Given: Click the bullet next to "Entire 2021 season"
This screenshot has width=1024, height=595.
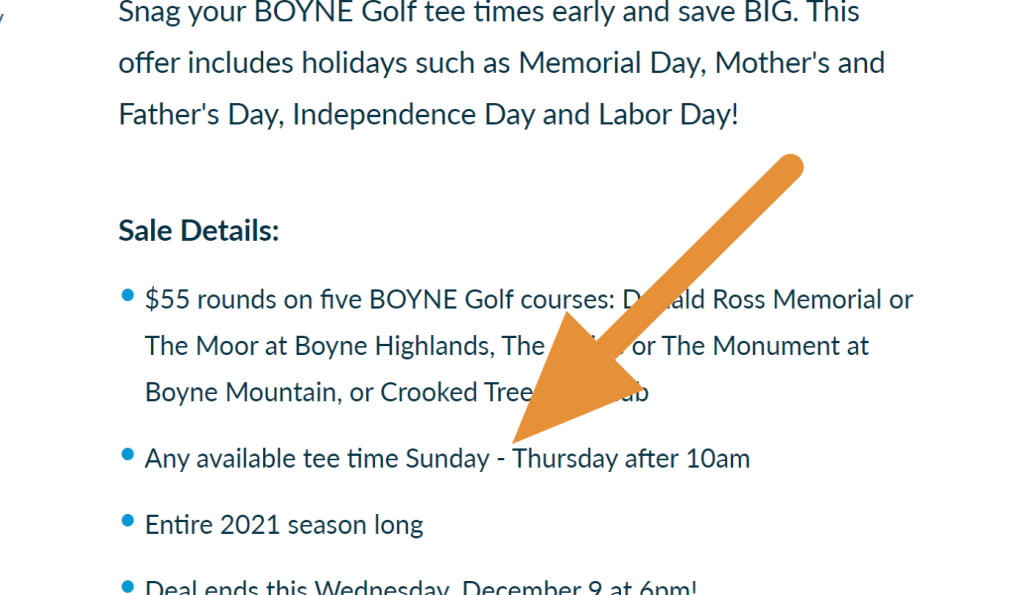Looking at the screenshot, I should tap(127, 520).
